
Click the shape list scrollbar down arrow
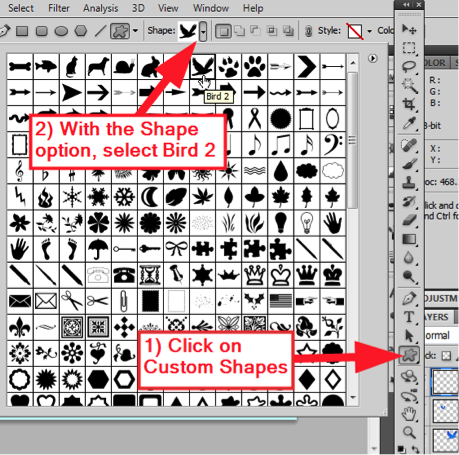[x=353, y=397]
